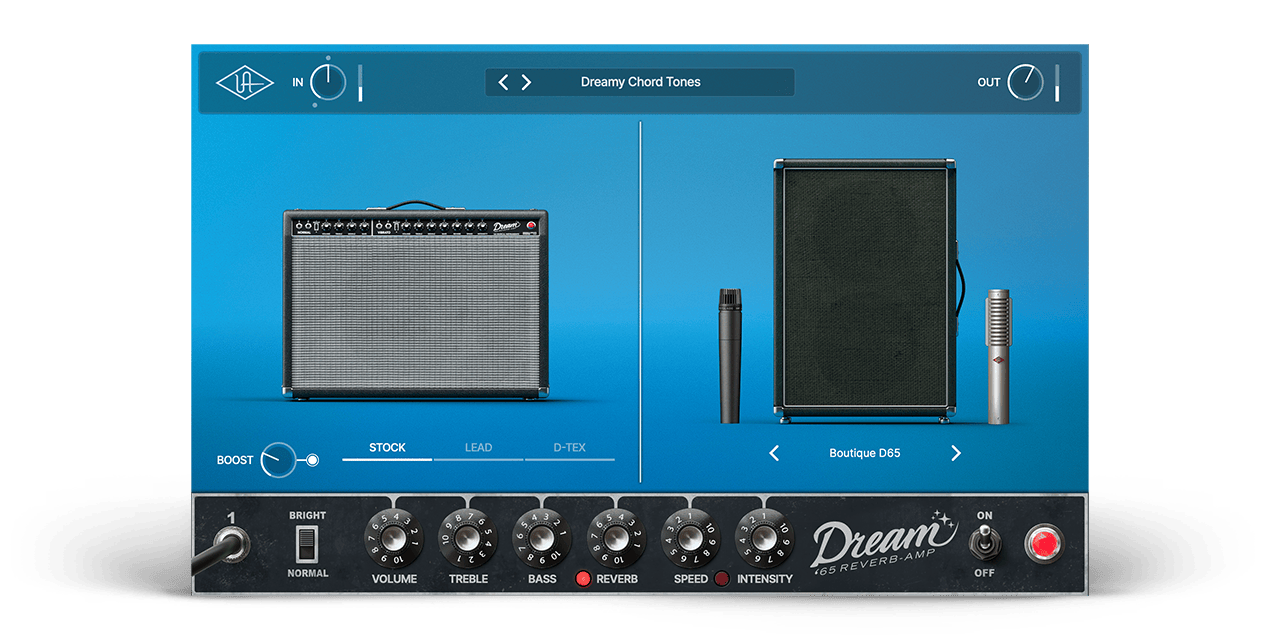Click the red jewel pilot light

1045,545
